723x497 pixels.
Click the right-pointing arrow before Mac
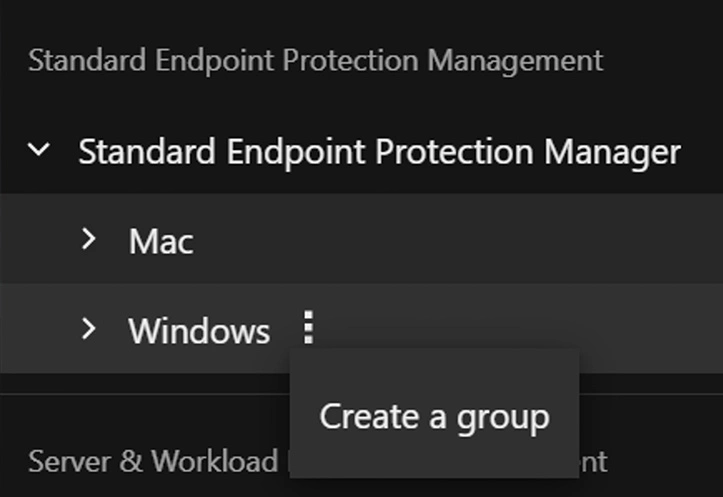pos(88,239)
